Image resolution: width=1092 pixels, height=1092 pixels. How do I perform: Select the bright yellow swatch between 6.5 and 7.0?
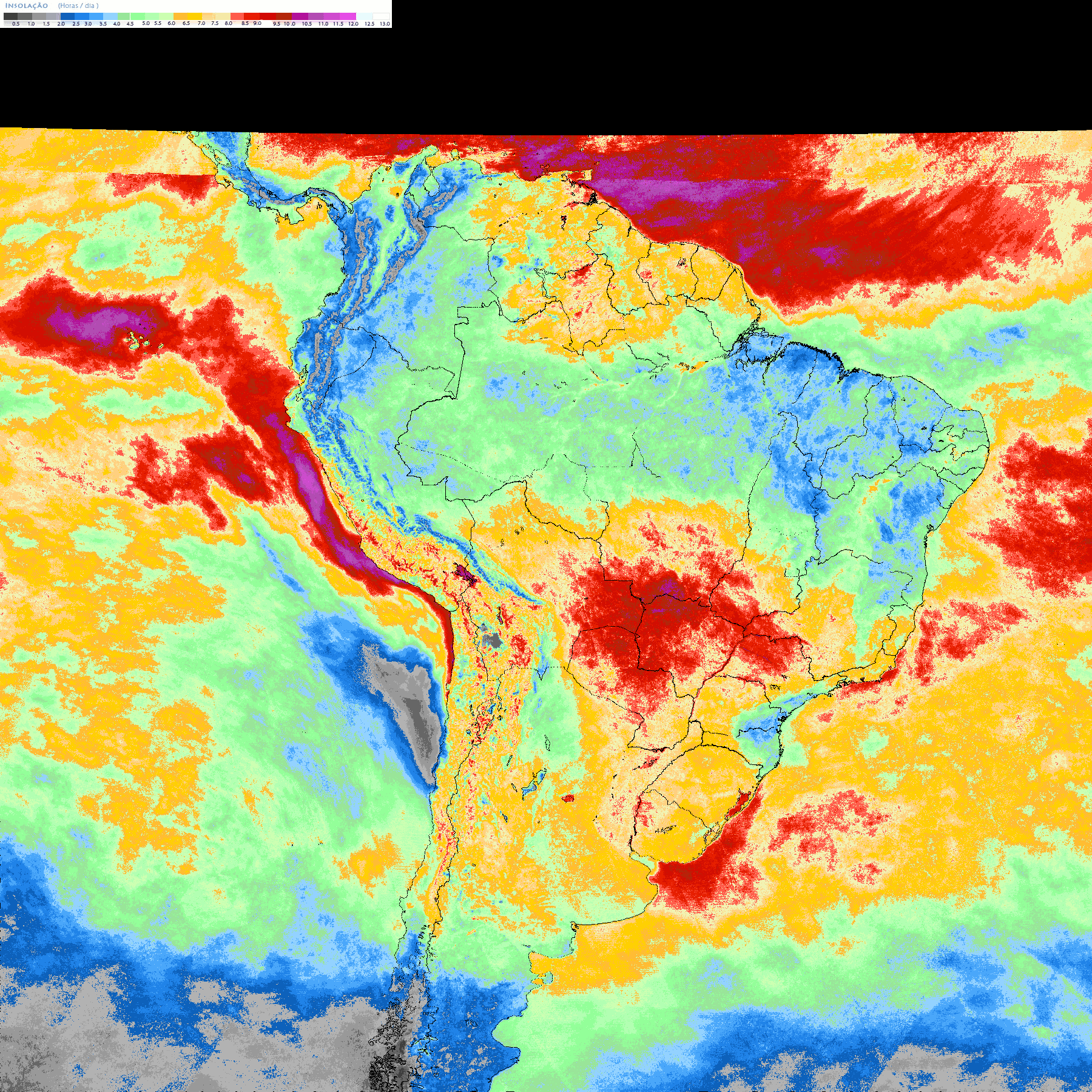coord(195,16)
